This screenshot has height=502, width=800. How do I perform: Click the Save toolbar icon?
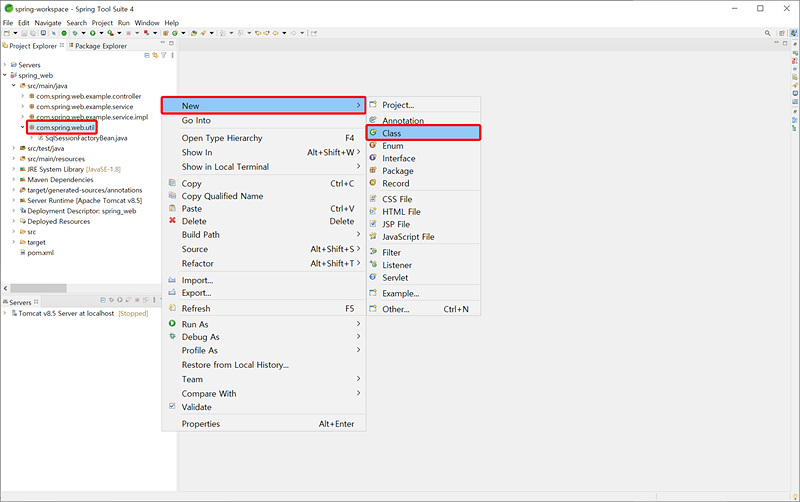tap(24, 33)
